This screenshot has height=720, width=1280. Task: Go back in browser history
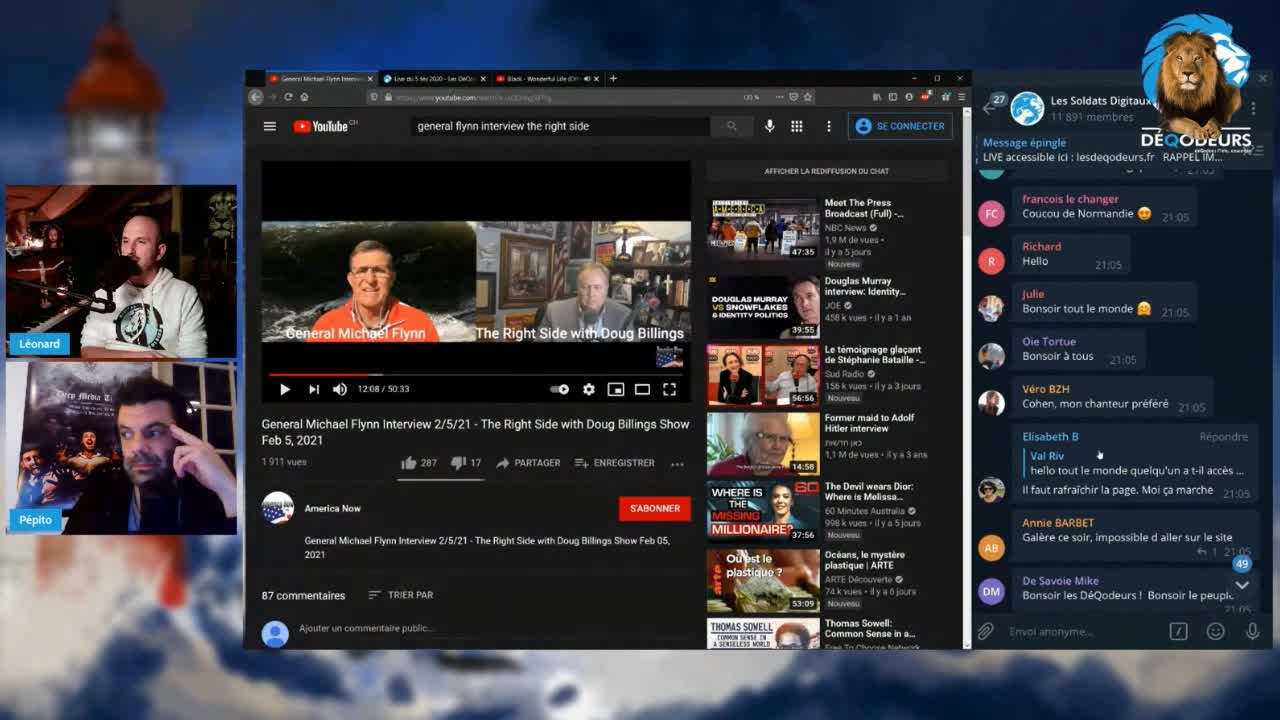tap(255, 97)
